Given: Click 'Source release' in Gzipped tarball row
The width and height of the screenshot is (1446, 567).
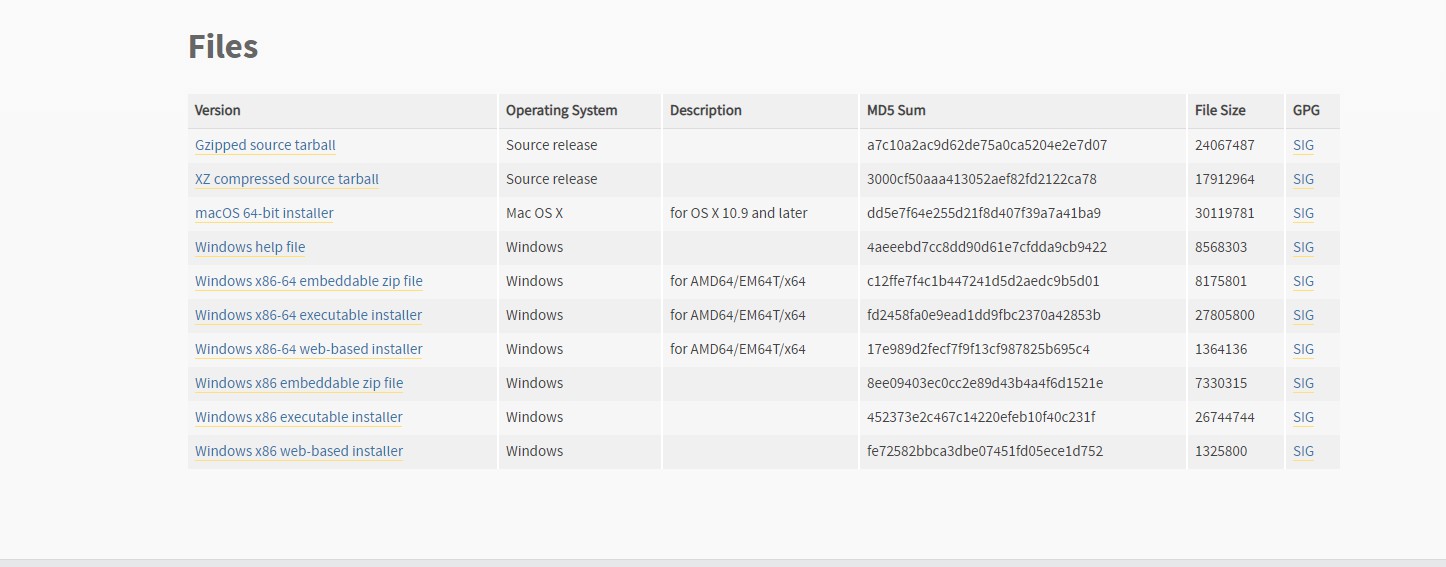Looking at the screenshot, I should [x=551, y=145].
